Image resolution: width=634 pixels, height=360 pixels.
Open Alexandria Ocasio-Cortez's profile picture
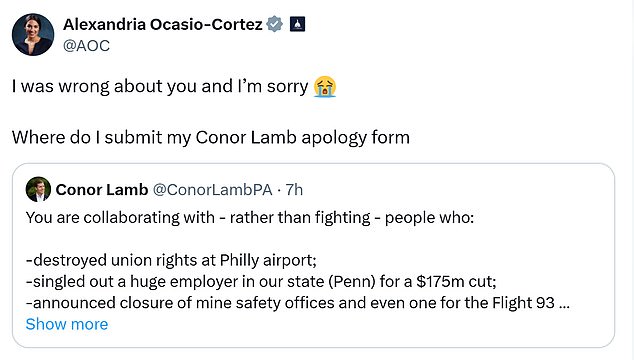[33, 35]
